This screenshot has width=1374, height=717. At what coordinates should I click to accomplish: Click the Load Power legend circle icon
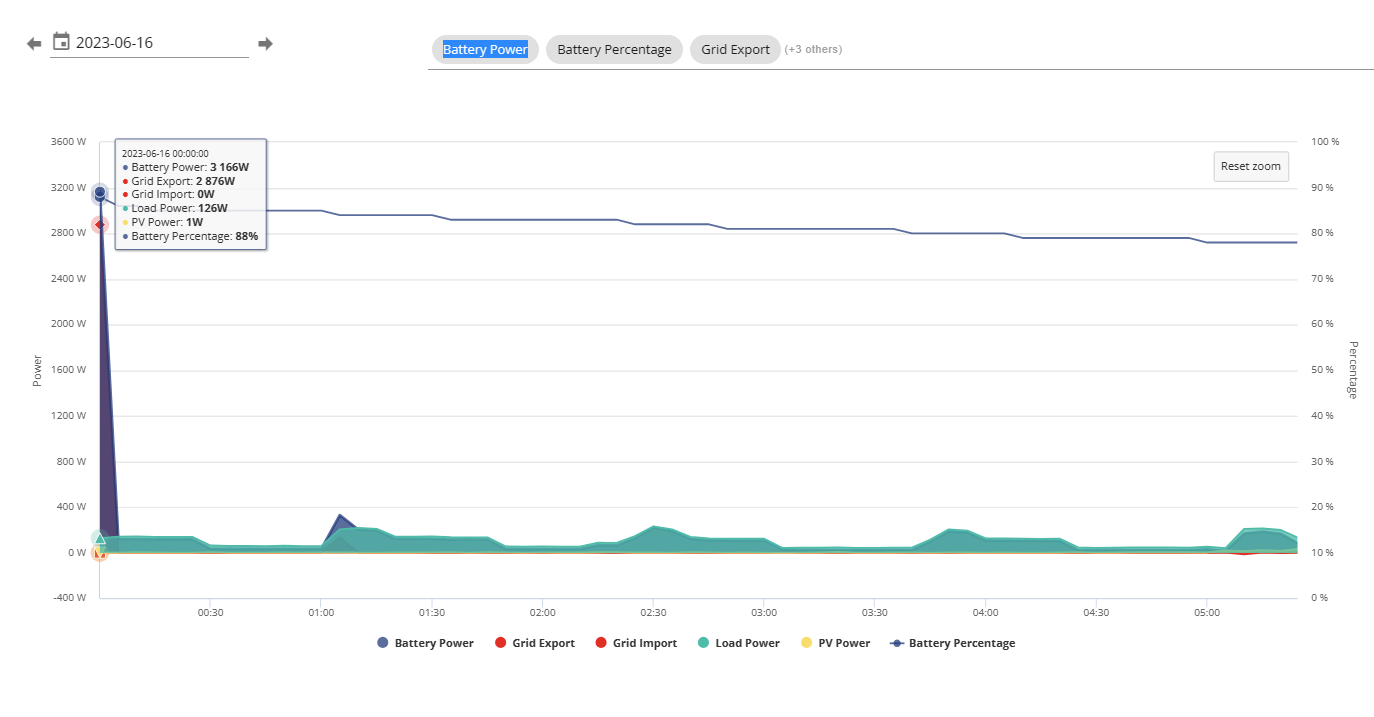(703, 643)
